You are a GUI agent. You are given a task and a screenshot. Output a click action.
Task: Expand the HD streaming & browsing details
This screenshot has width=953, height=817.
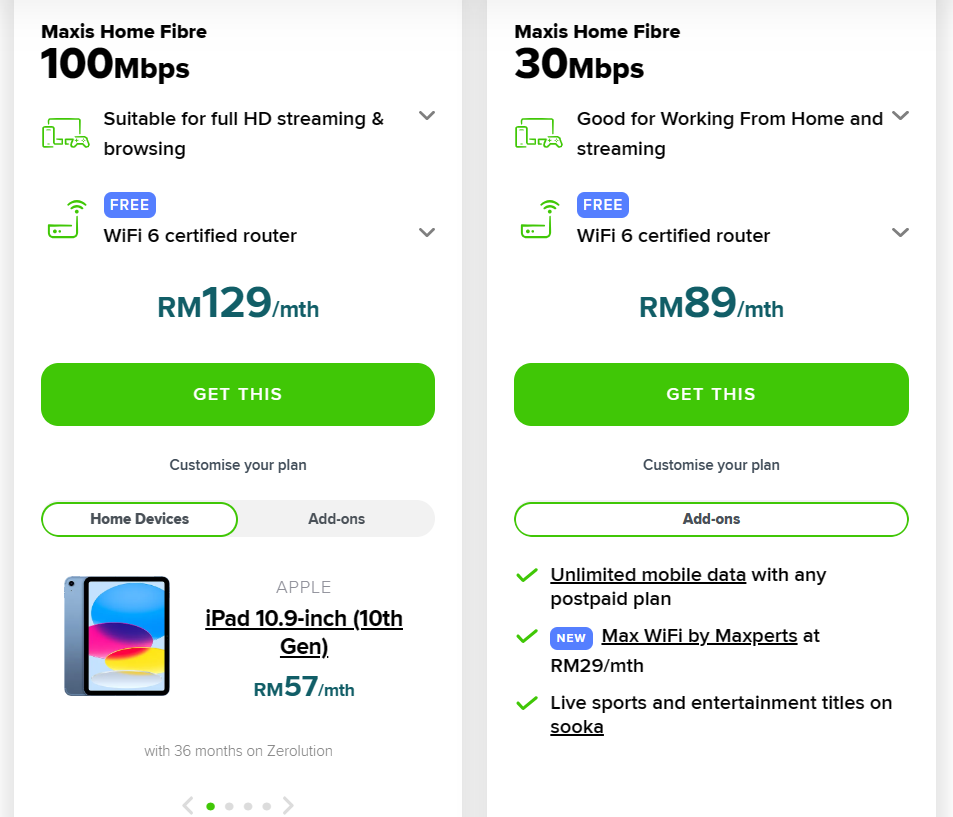427,116
